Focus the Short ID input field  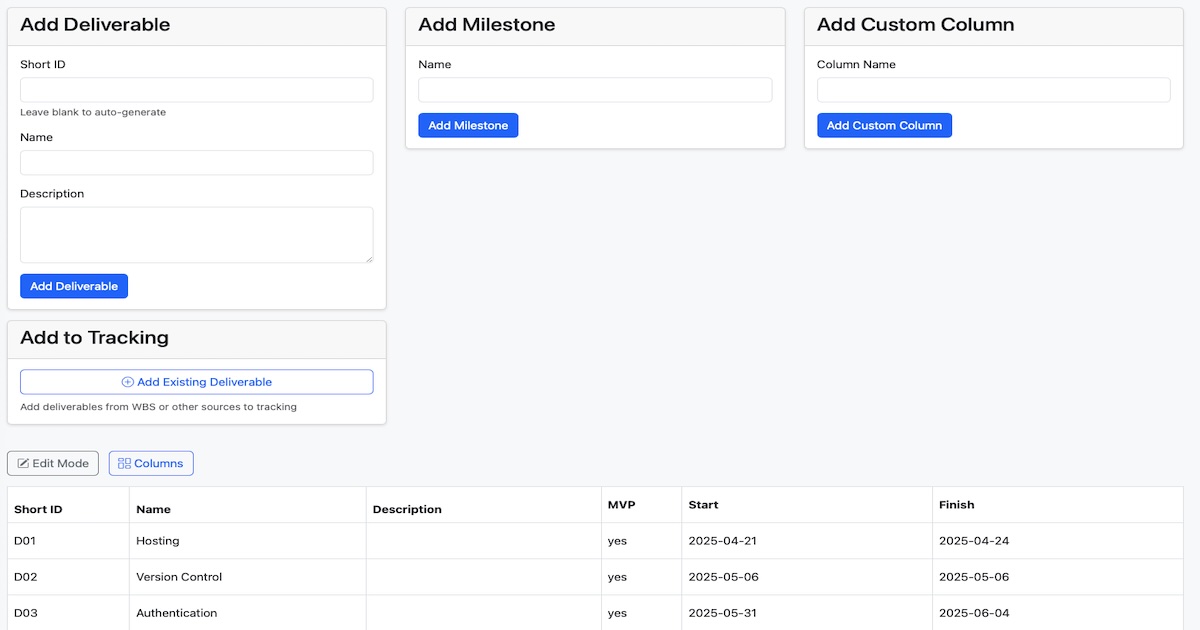click(197, 90)
